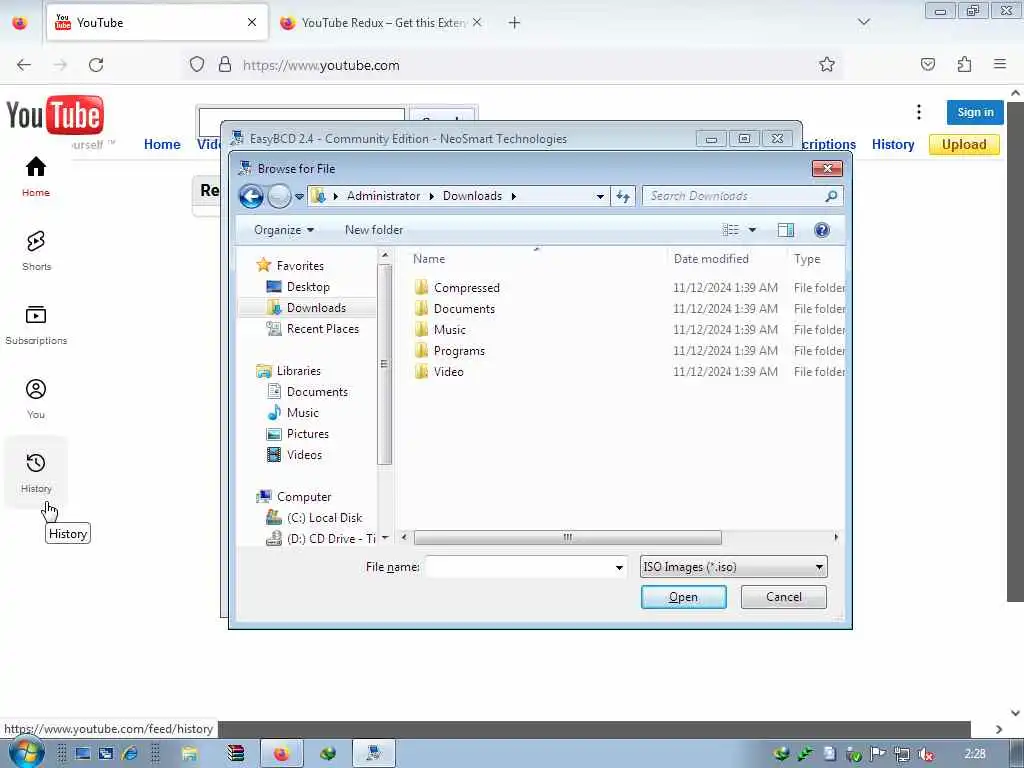Open Windows Explorer from taskbar
The image size is (1024, 768).
pyautogui.click(x=189, y=754)
